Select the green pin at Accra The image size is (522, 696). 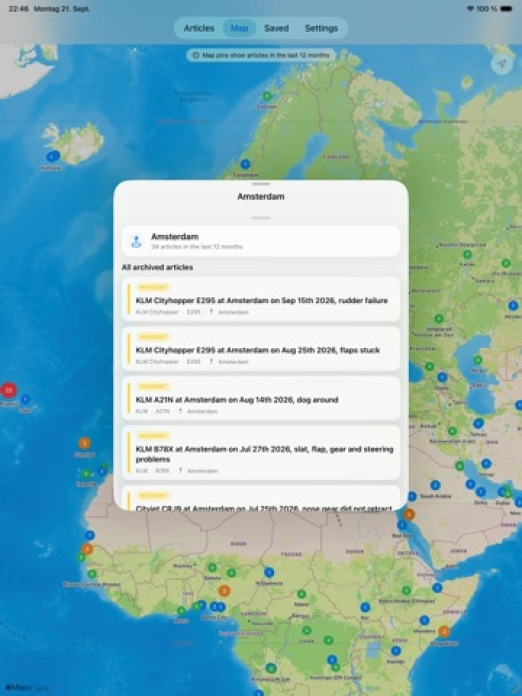click(181, 611)
